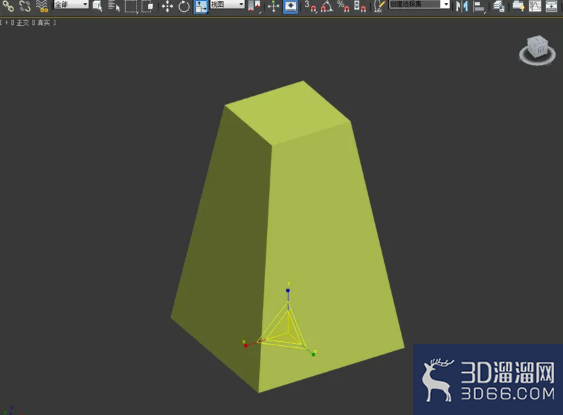This screenshot has width=563, height=415.
Task: Pick the Rectangular Selection Region tool
Action: click(131, 6)
